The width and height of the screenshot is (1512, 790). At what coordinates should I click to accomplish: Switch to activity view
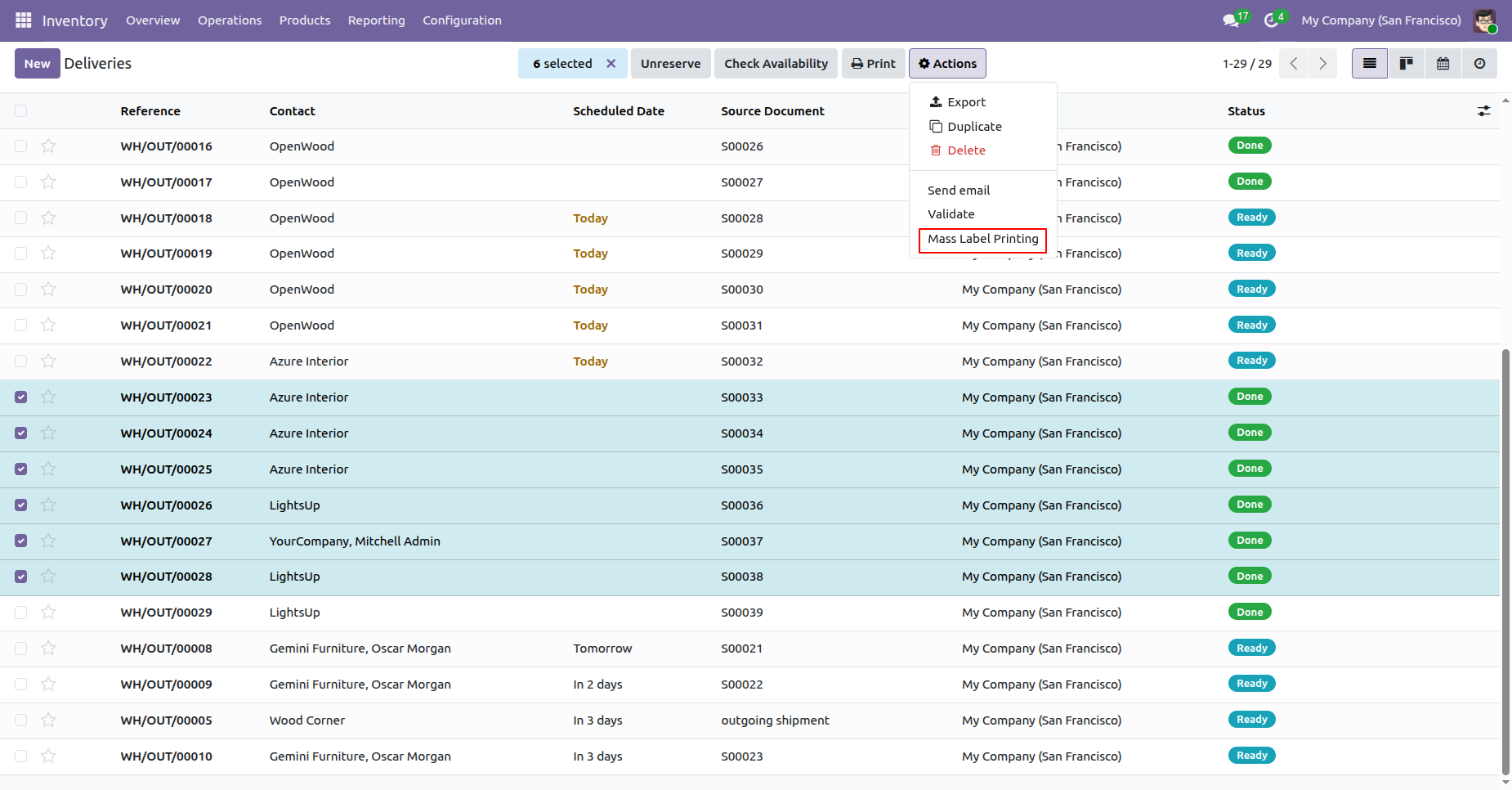click(1479, 64)
